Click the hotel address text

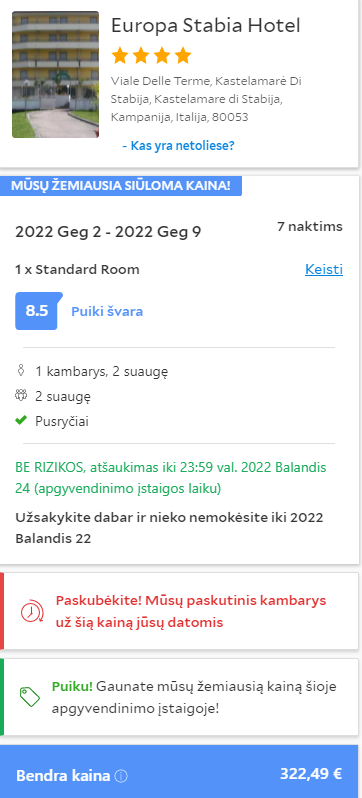pos(207,99)
